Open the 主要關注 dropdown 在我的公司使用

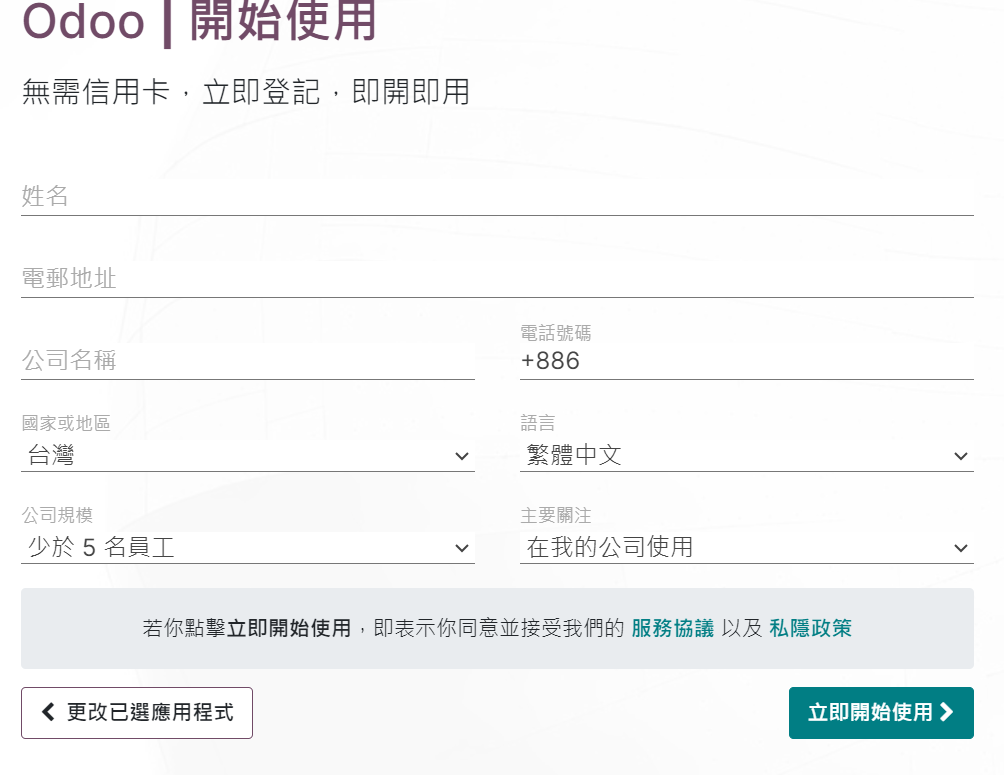747,548
